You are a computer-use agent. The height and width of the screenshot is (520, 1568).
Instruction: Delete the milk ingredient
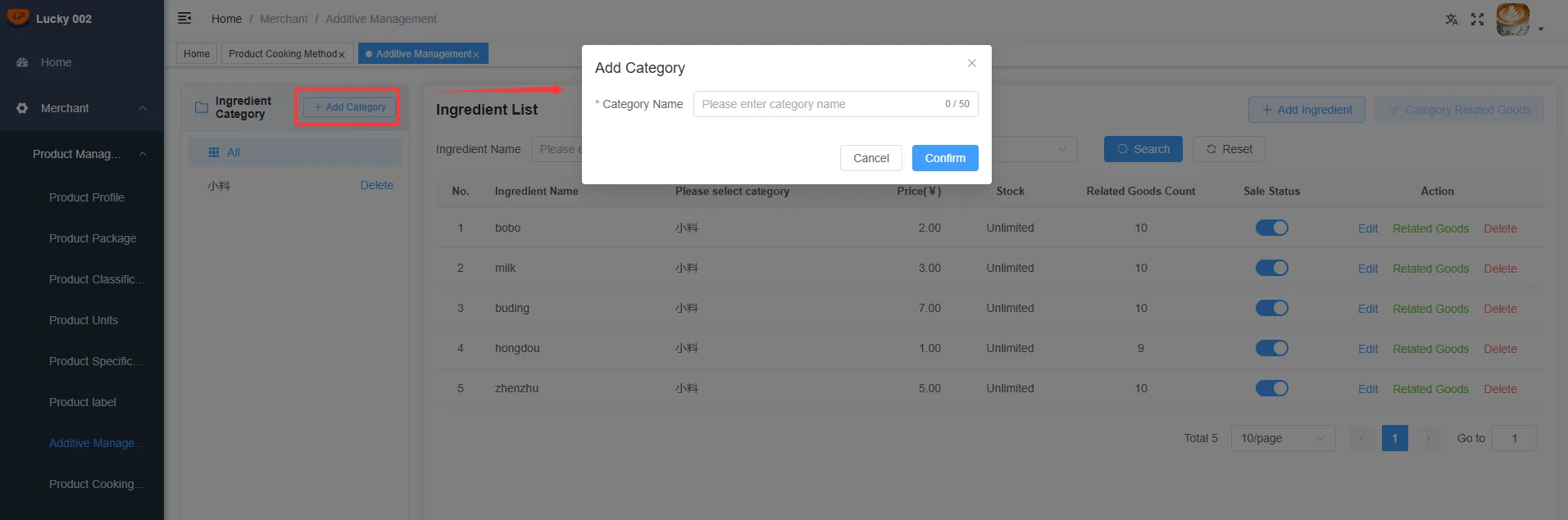point(1500,269)
